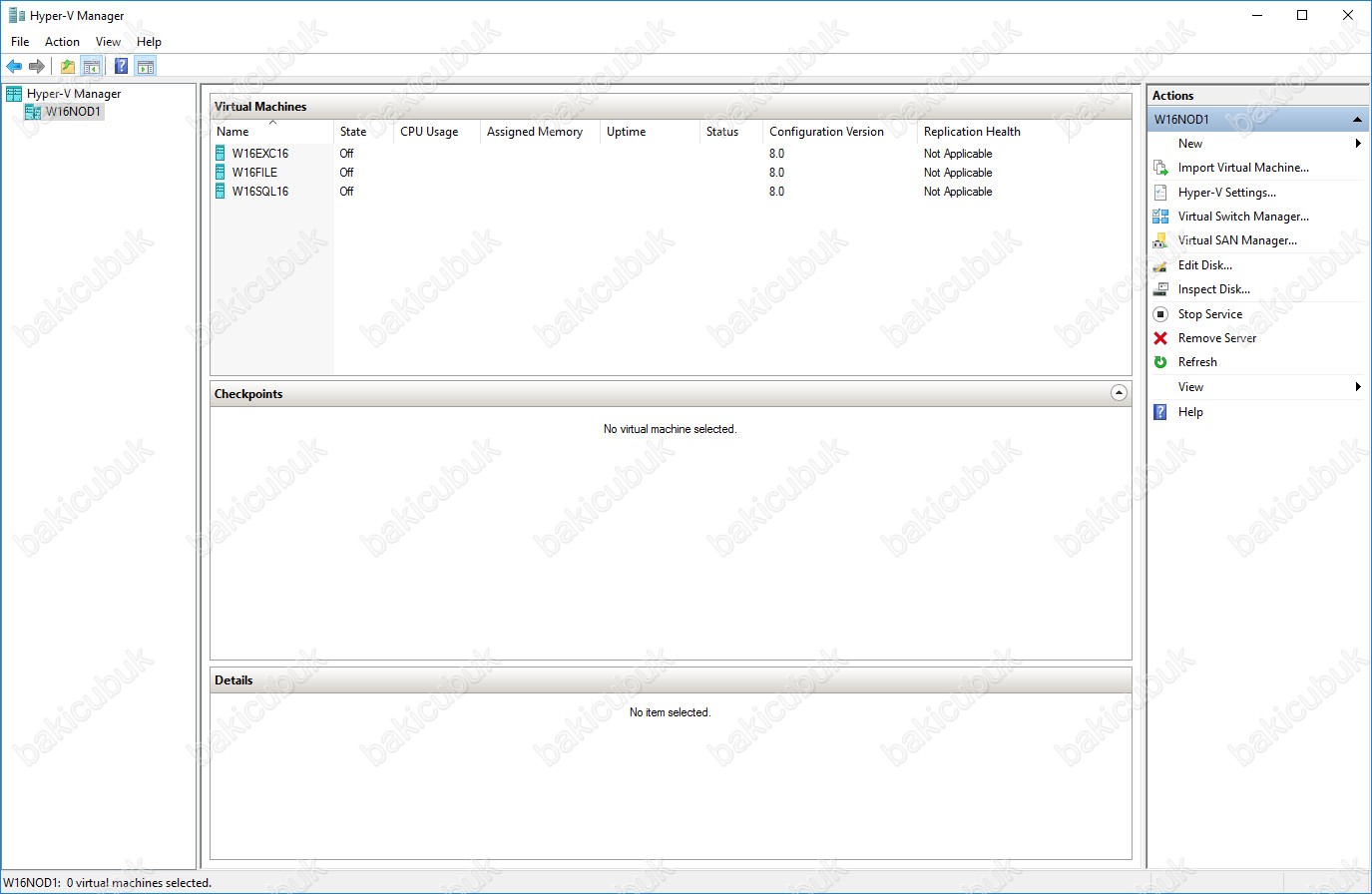Click the W16NOD1 server icon in tree

33,112
